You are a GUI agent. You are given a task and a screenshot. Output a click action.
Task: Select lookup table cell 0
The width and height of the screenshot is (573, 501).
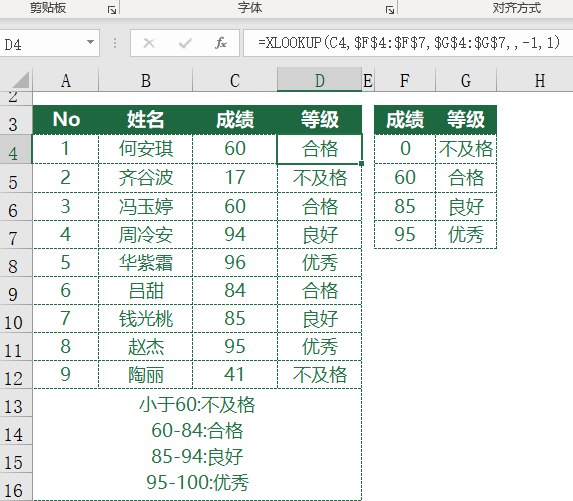[x=405, y=149]
